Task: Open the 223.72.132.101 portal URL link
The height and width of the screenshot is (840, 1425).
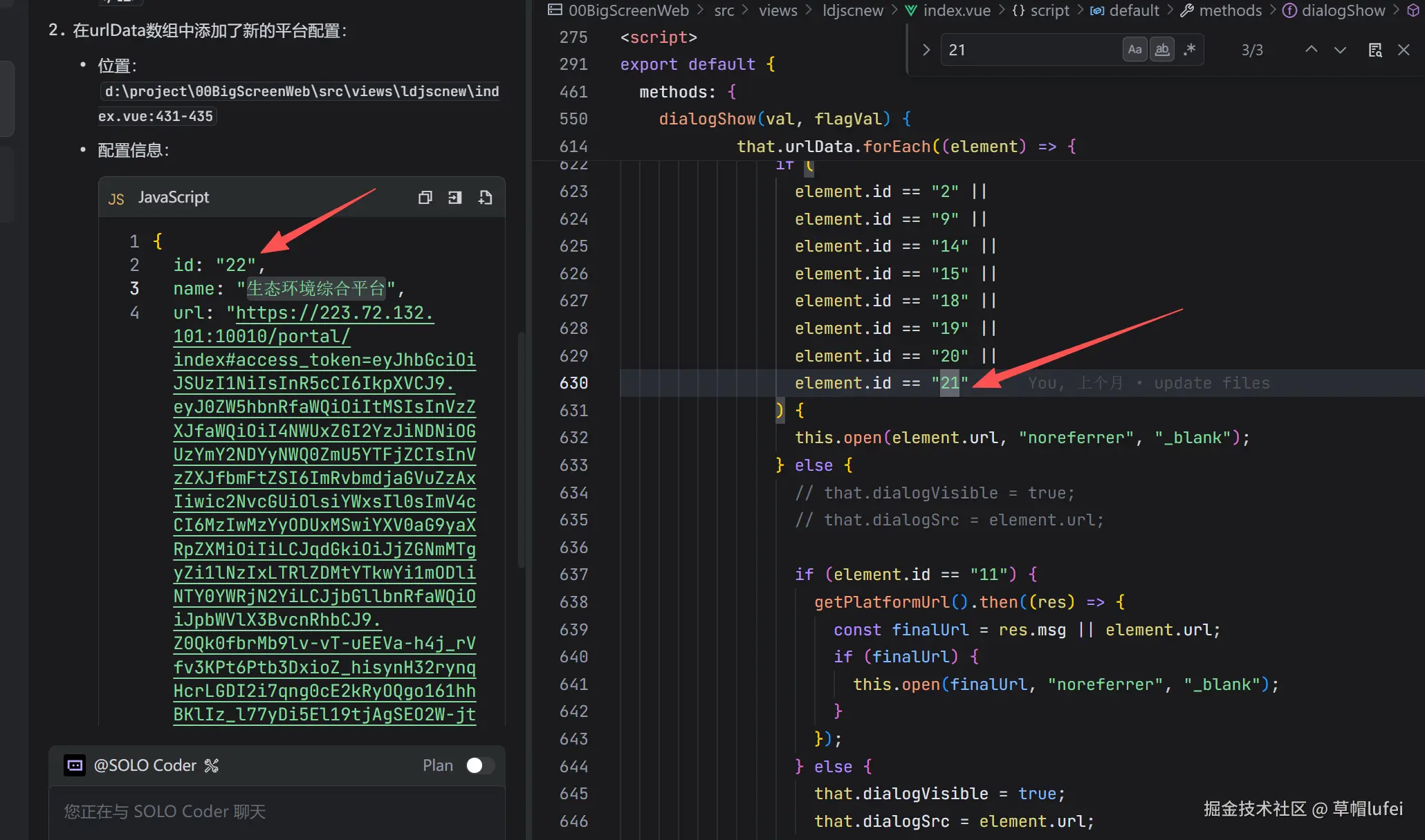Action: [334, 313]
